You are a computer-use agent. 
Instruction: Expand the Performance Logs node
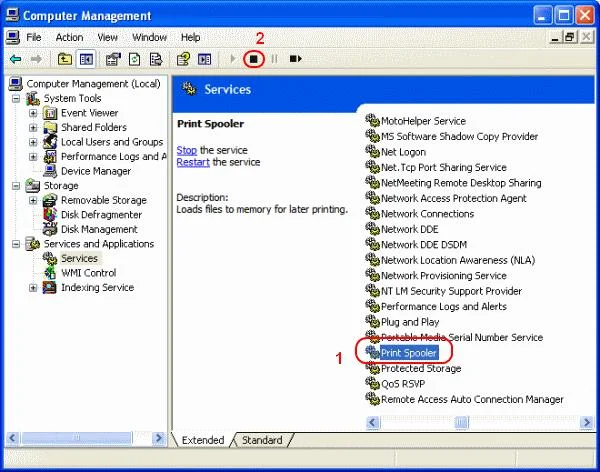tap(33, 157)
